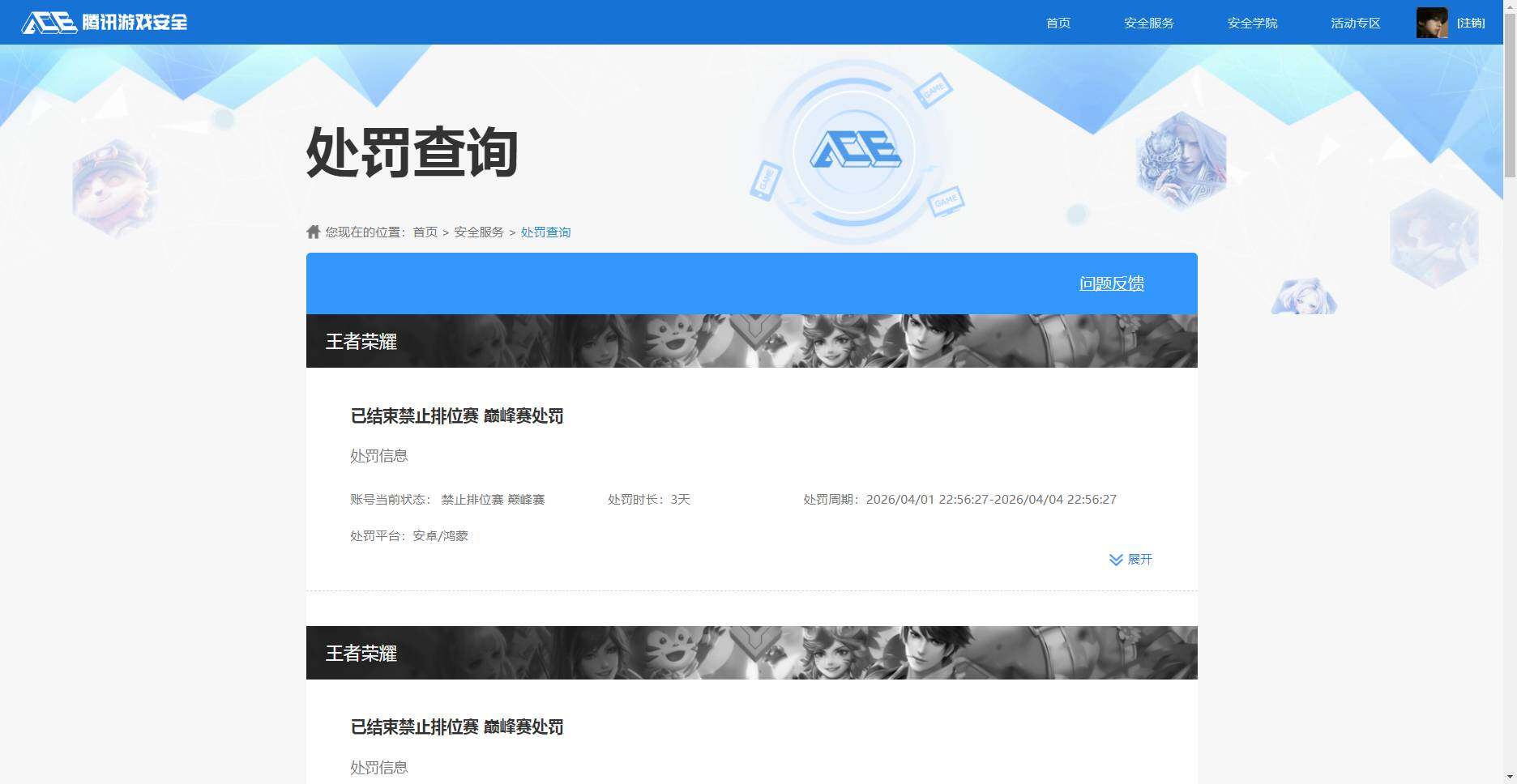Click the [注销] logout link

1471,23
